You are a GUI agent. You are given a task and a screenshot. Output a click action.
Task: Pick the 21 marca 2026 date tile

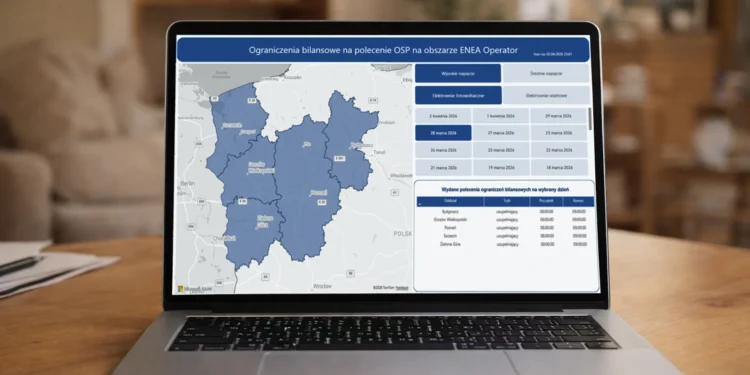pyautogui.click(x=443, y=167)
